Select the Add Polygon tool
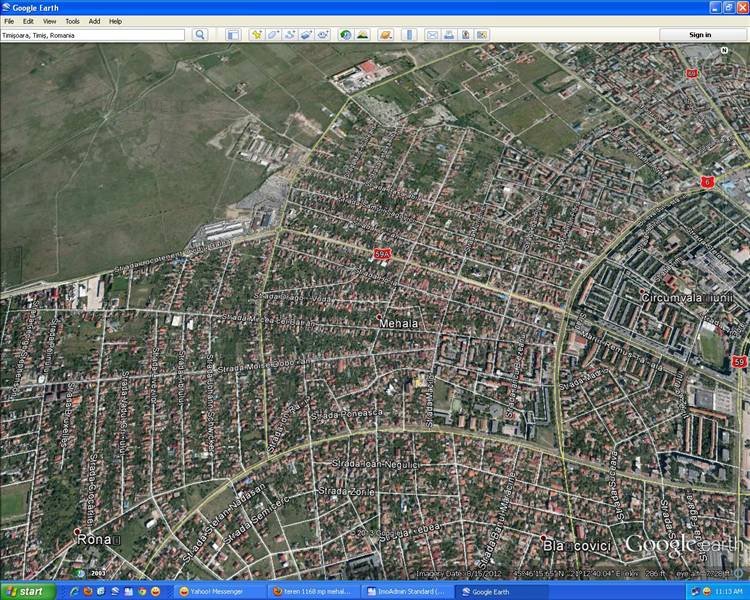This screenshot has height=600, width=750. point(273,34)
